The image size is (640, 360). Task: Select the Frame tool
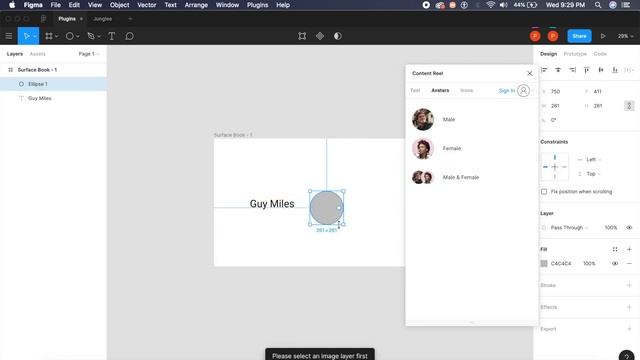[x=49, y=36]
